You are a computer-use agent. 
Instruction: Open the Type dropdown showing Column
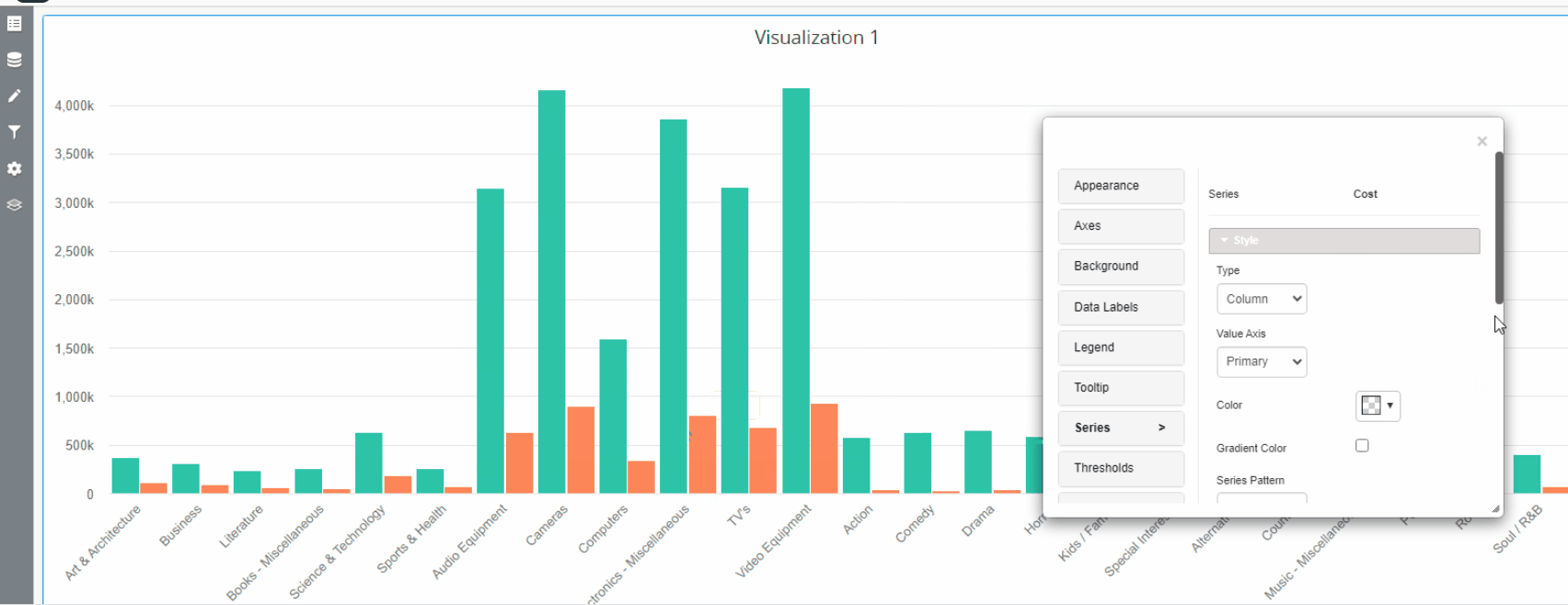pos(1262,299)
